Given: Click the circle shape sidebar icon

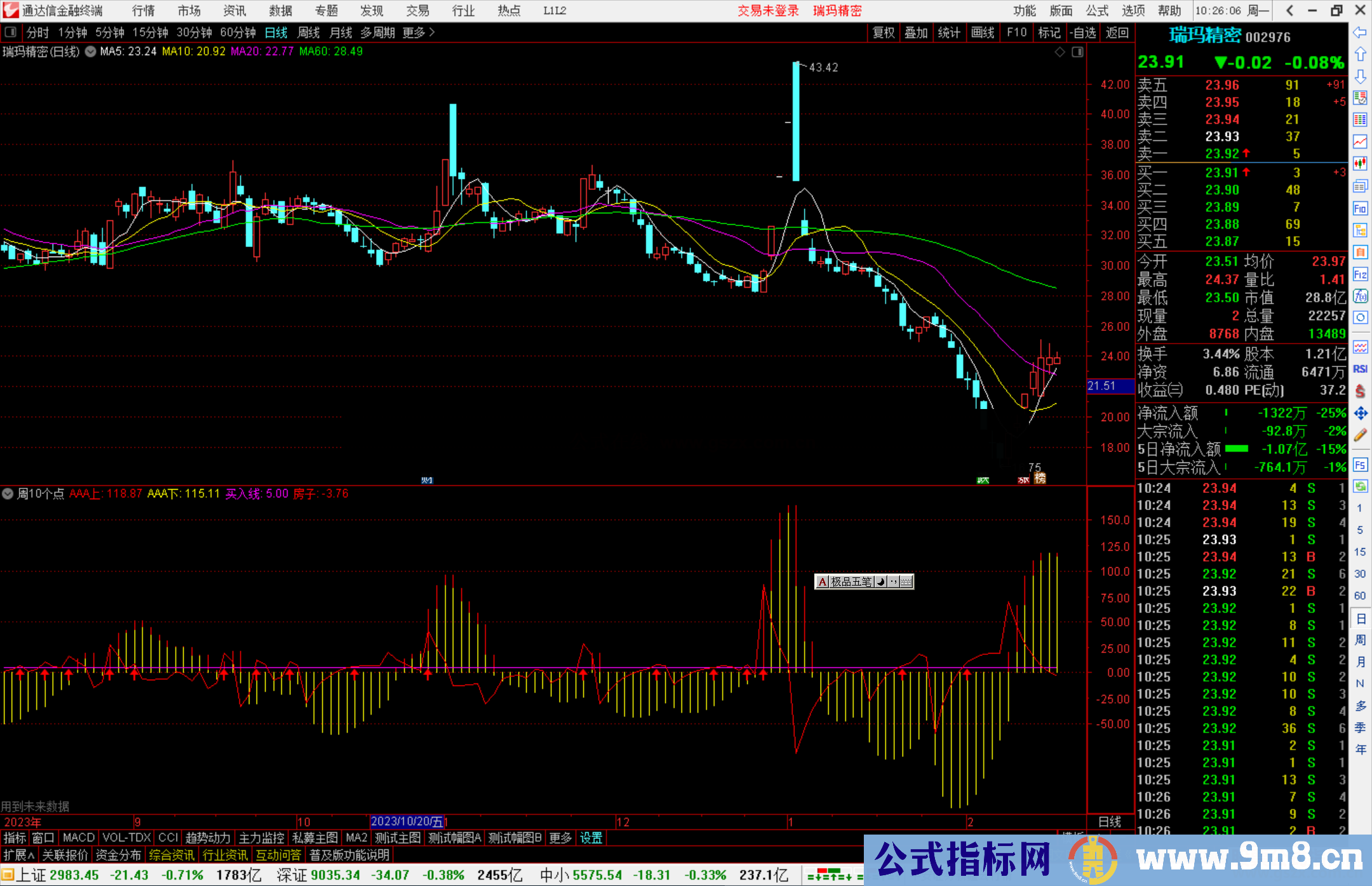Looking at the screenshot, I should (x=1360, y=318).
